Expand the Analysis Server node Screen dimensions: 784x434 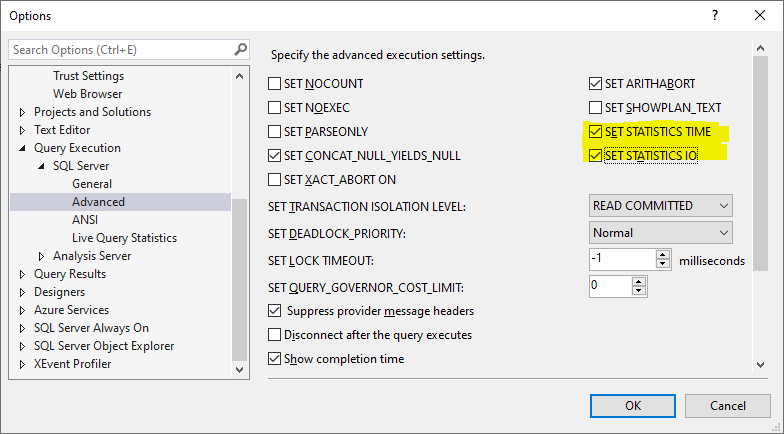click(42, 256)
